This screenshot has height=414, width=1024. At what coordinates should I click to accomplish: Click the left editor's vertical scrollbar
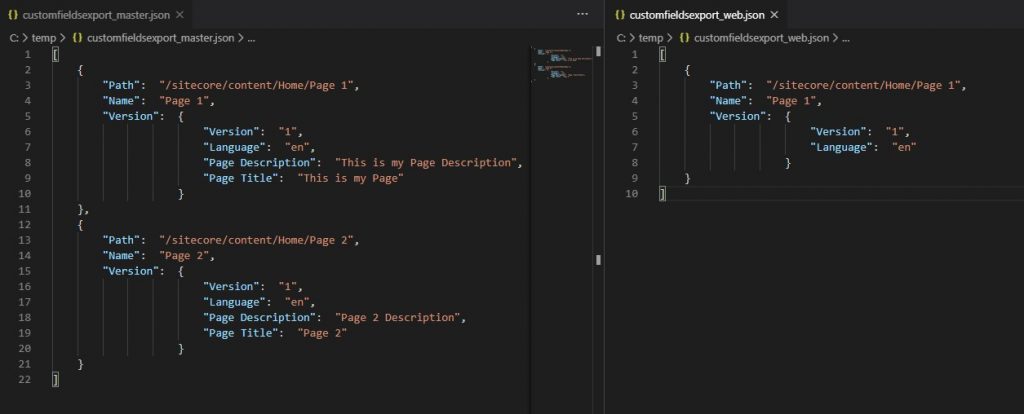pyautogui.click(x=598, y=150)
